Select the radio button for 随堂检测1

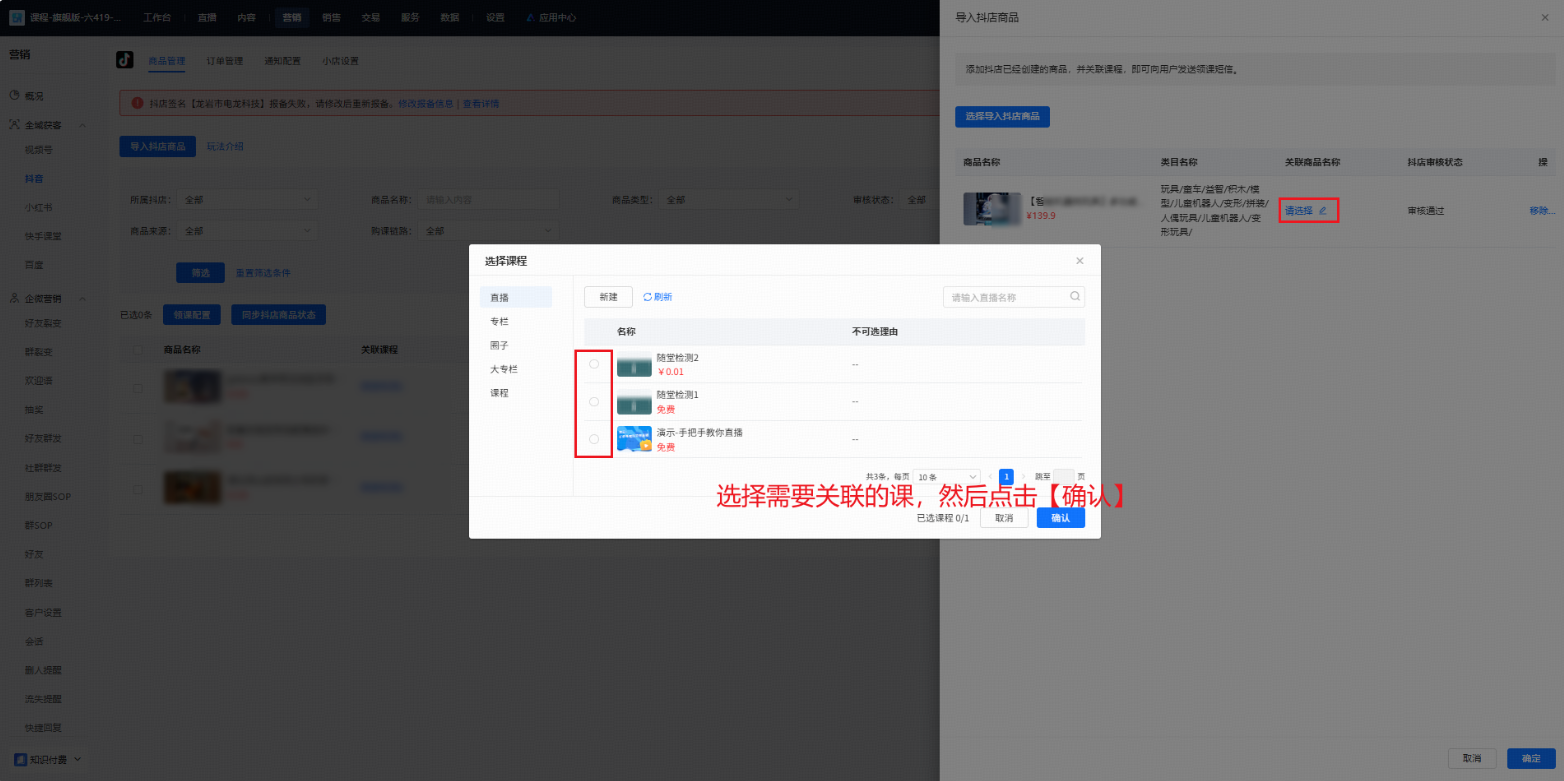pyautogui.click(x=594, y=401)
